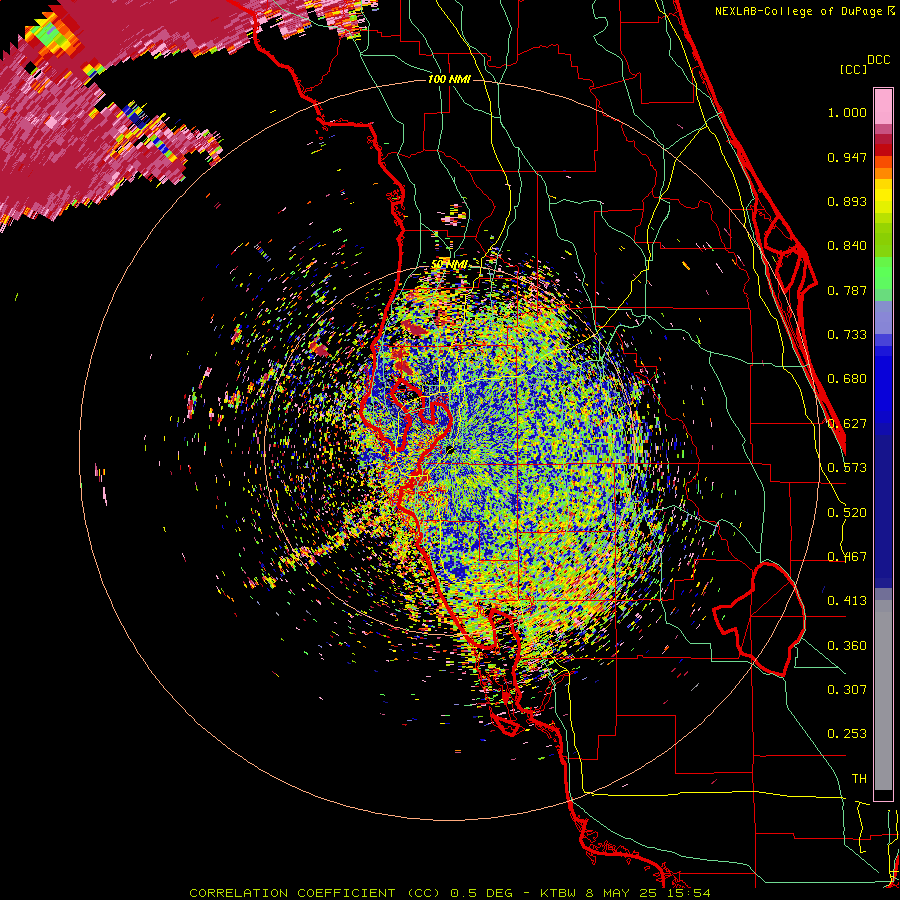Click the NEXLAB-College of DuPage label
This screenshot has height=900, width=900.
point(798,11)
